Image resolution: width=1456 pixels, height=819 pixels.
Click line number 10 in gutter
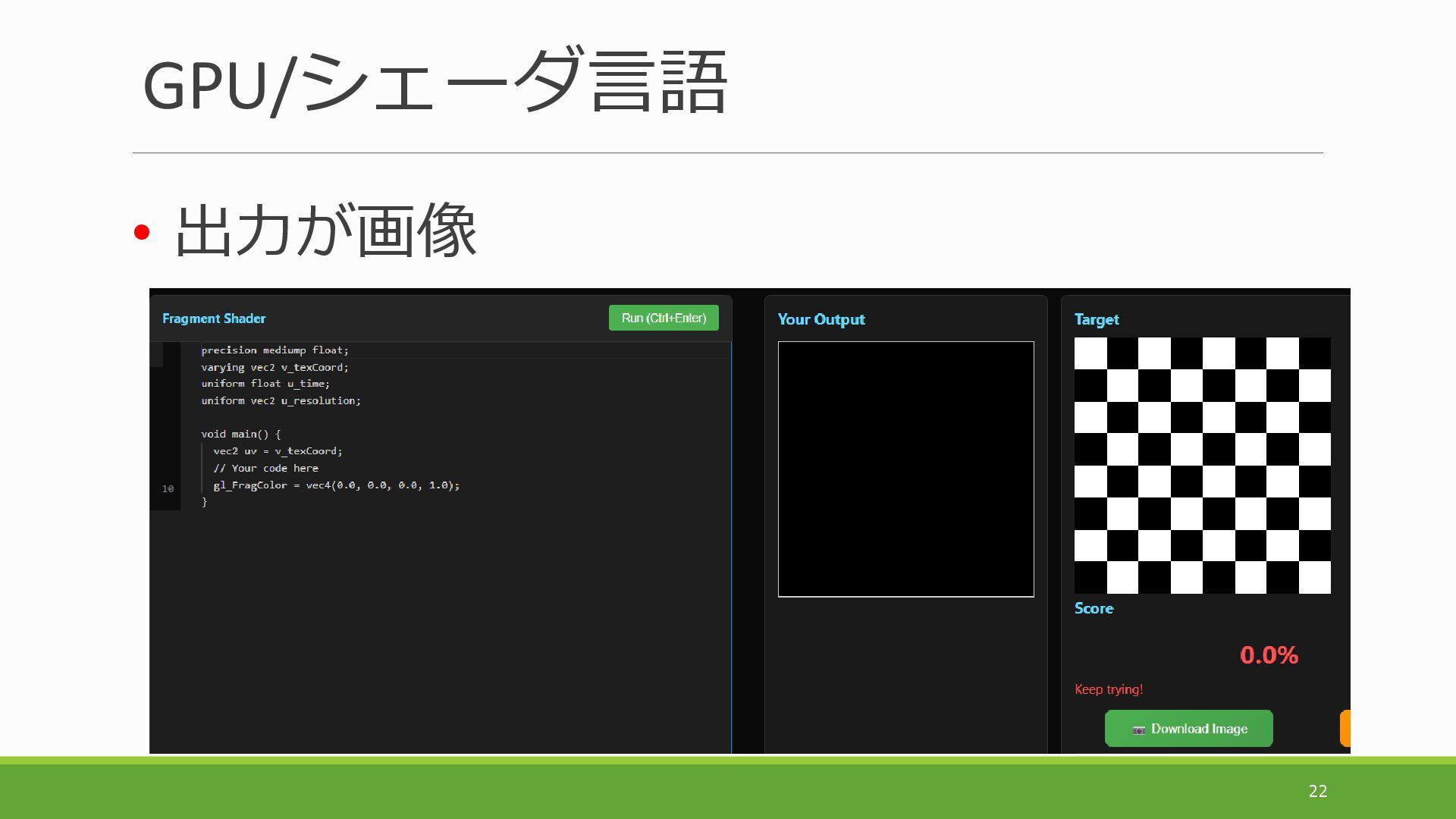tap(168, 489)
